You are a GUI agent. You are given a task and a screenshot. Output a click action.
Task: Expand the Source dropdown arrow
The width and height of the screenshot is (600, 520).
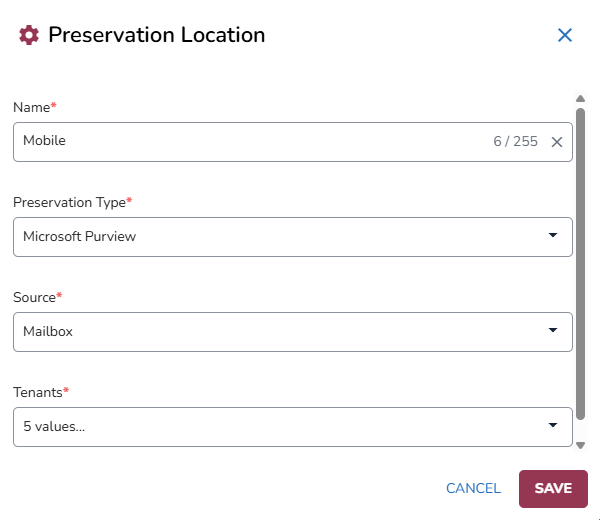click(x=553, y=331)
